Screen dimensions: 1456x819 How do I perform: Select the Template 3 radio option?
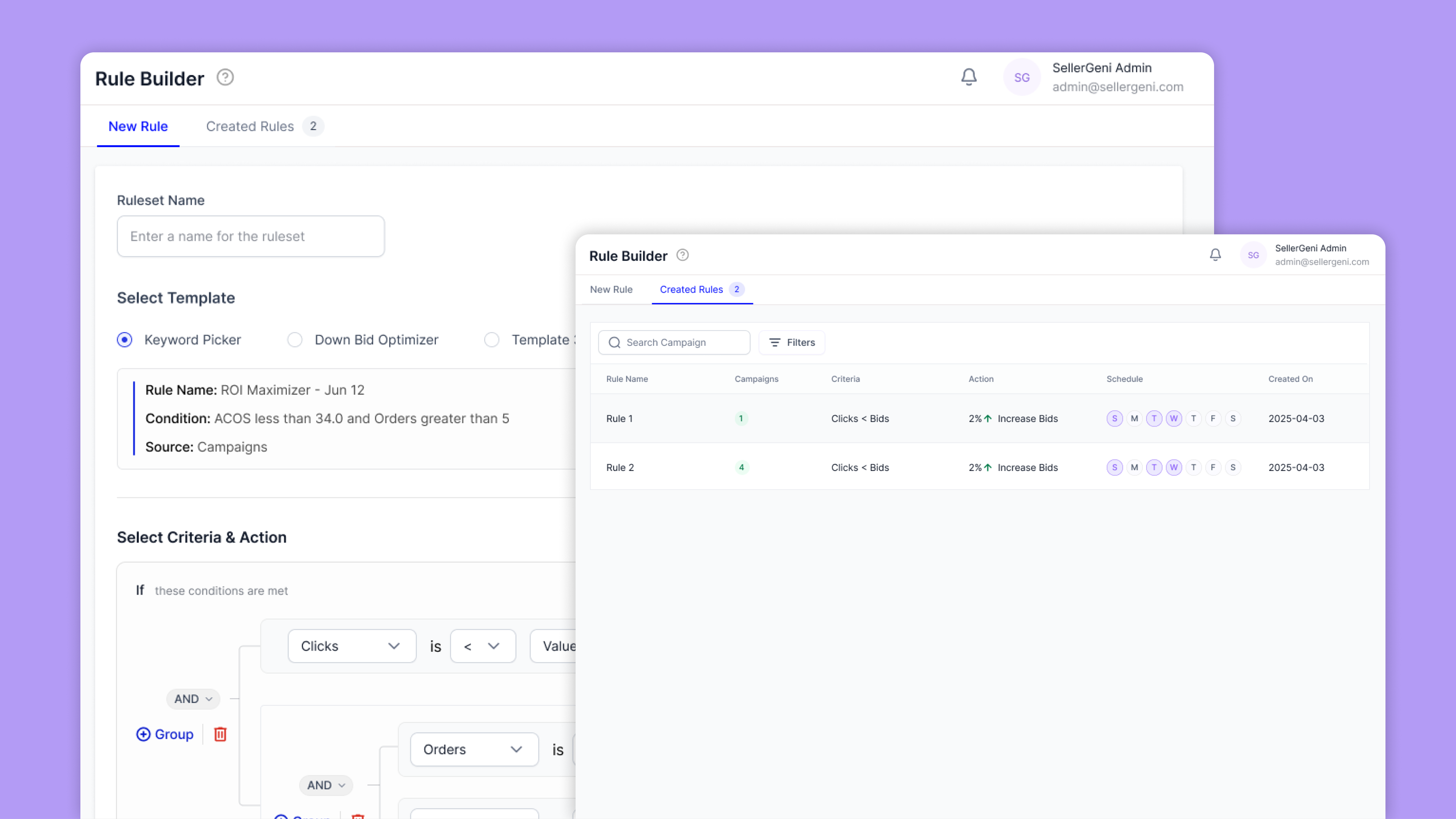coord(492,340)
